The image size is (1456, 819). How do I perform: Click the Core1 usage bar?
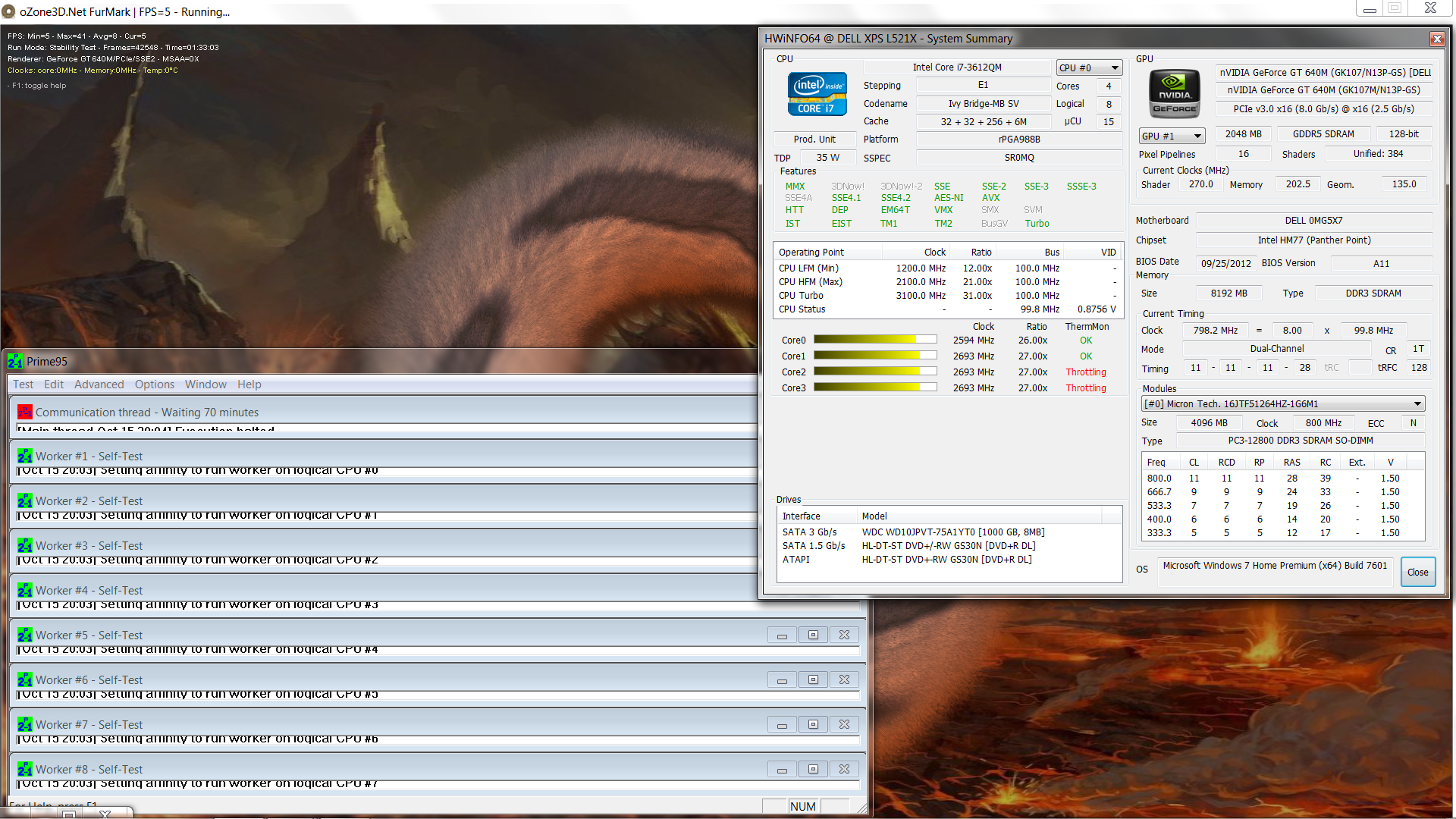click(x=874, y=356)
